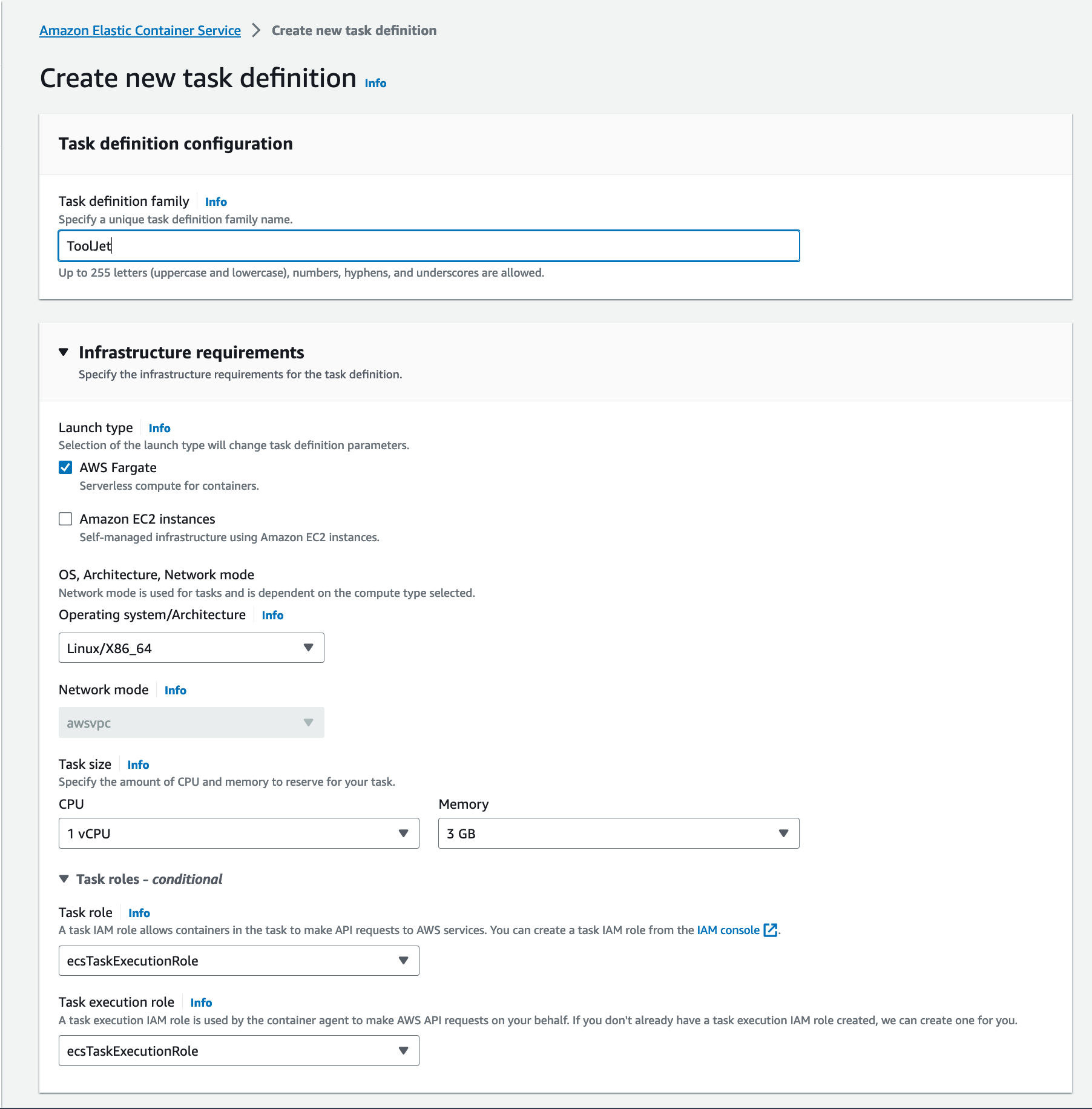Go to Amazon Elastic Container Service breadcrumb
1092x1109 pixels.
pyautogui.click(x=140, y=31)
